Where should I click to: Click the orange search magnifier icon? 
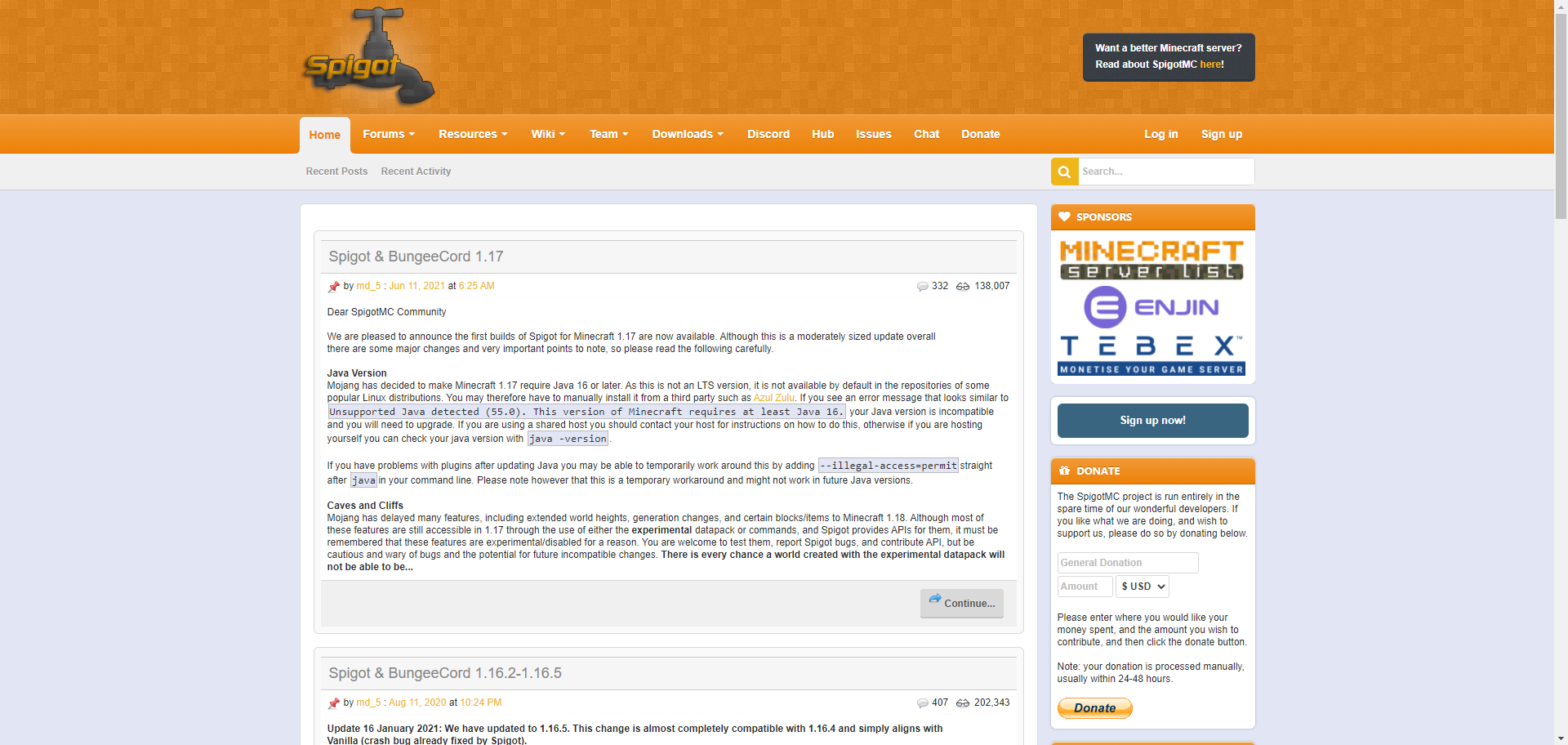tap(1064, 172)
